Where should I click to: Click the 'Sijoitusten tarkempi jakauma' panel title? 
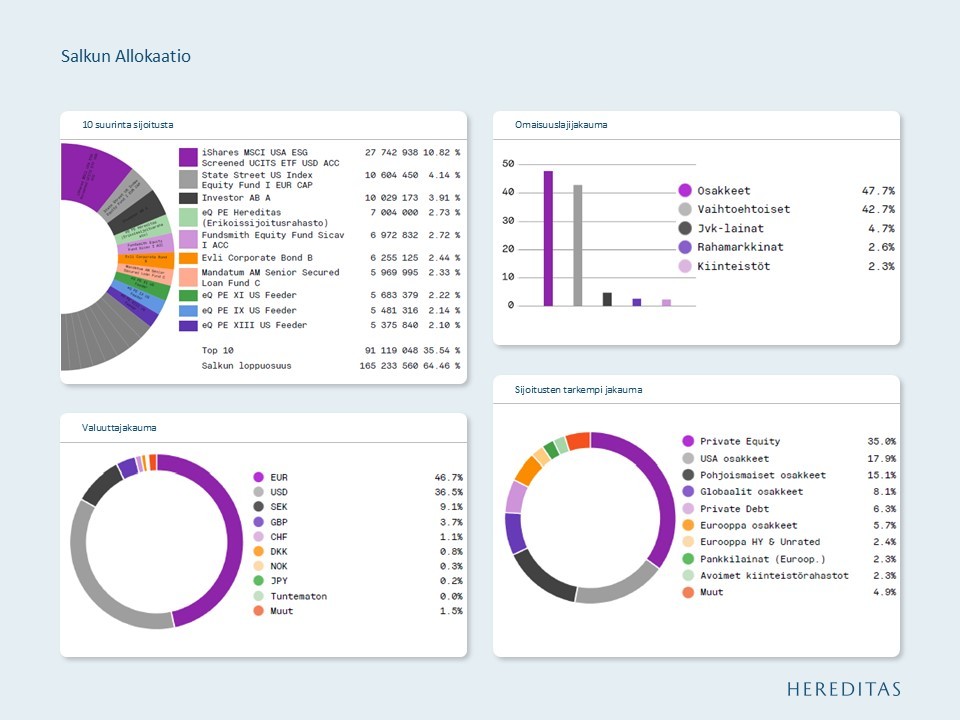578,389
